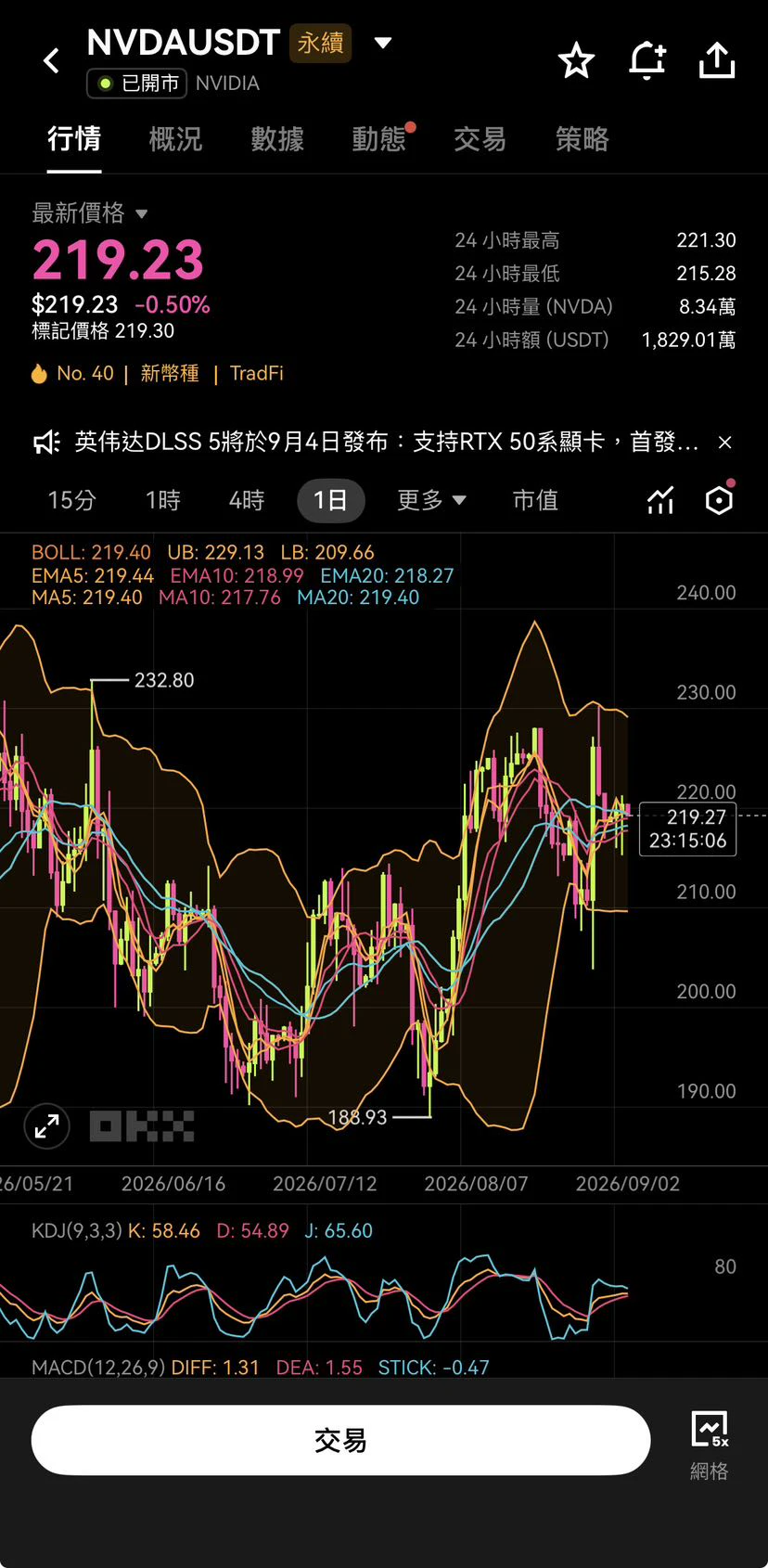Tap the 標記價格 219.30 text
Screen dimensions: 768x1568
(x=103, y=331)
